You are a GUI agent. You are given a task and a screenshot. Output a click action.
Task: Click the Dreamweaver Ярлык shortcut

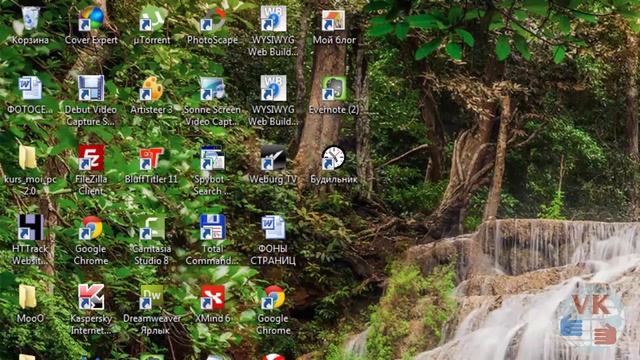click(x=151, y=297)
